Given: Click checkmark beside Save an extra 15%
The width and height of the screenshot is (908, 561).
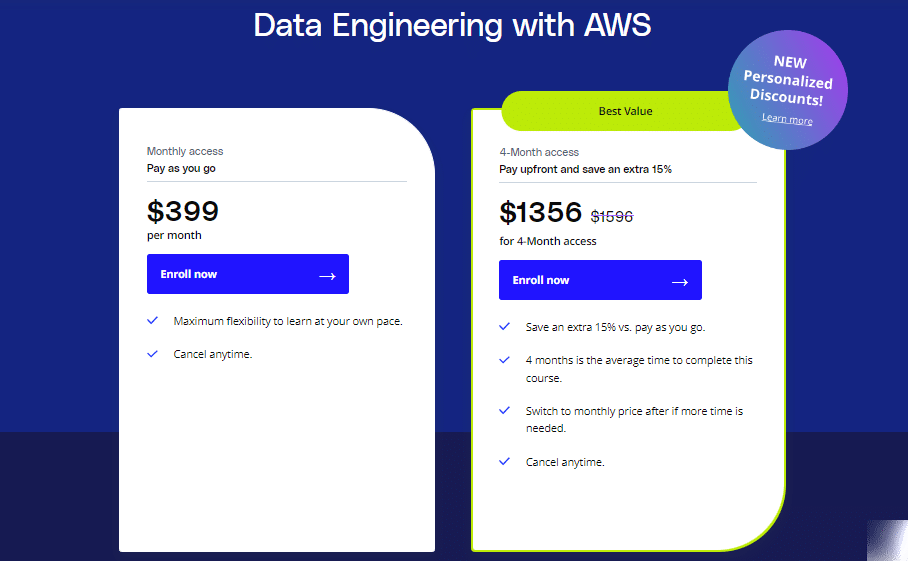Looking at the screenshot, I should coord(504,327).
